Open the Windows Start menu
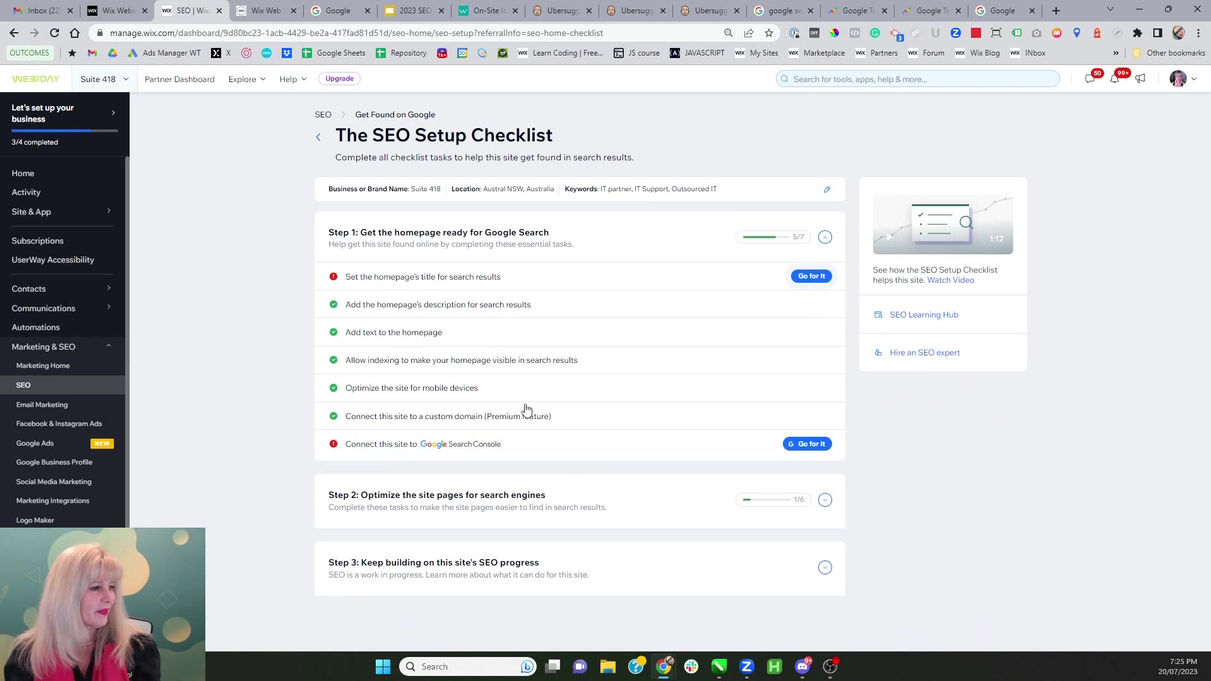 click(384, 667)
